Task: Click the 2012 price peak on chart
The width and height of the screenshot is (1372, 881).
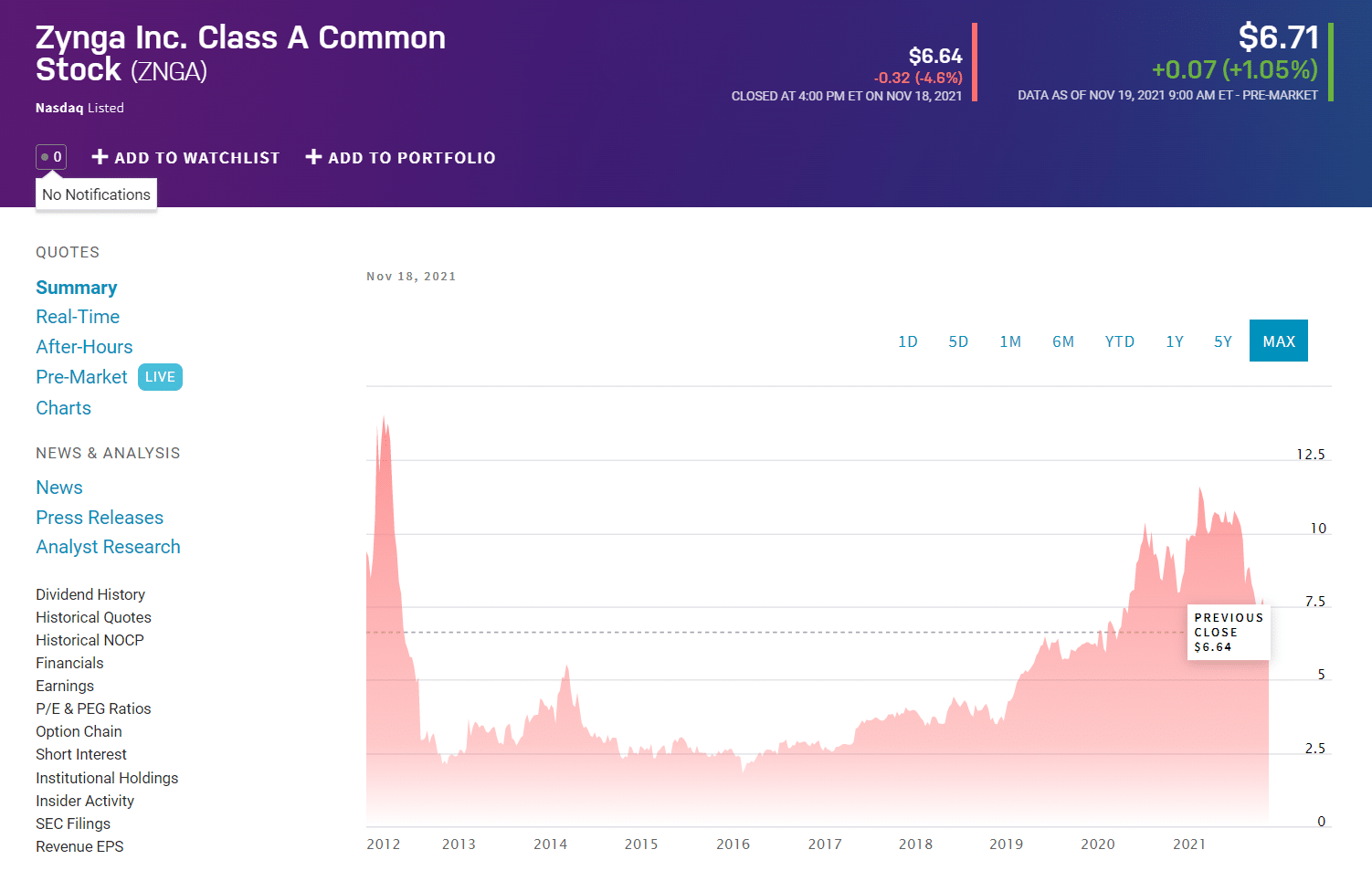Action: click(384, 419)
